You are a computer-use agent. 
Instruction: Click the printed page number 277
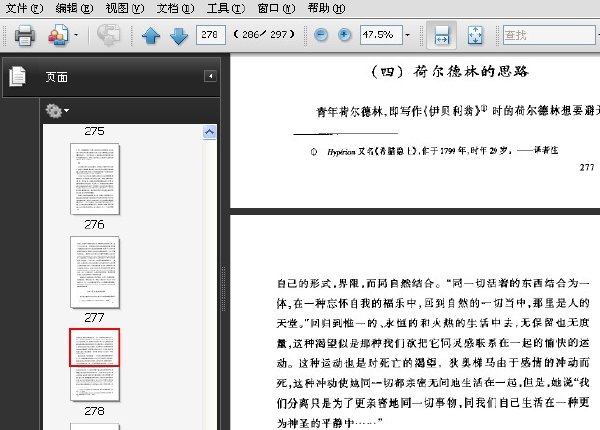point(587,167)
